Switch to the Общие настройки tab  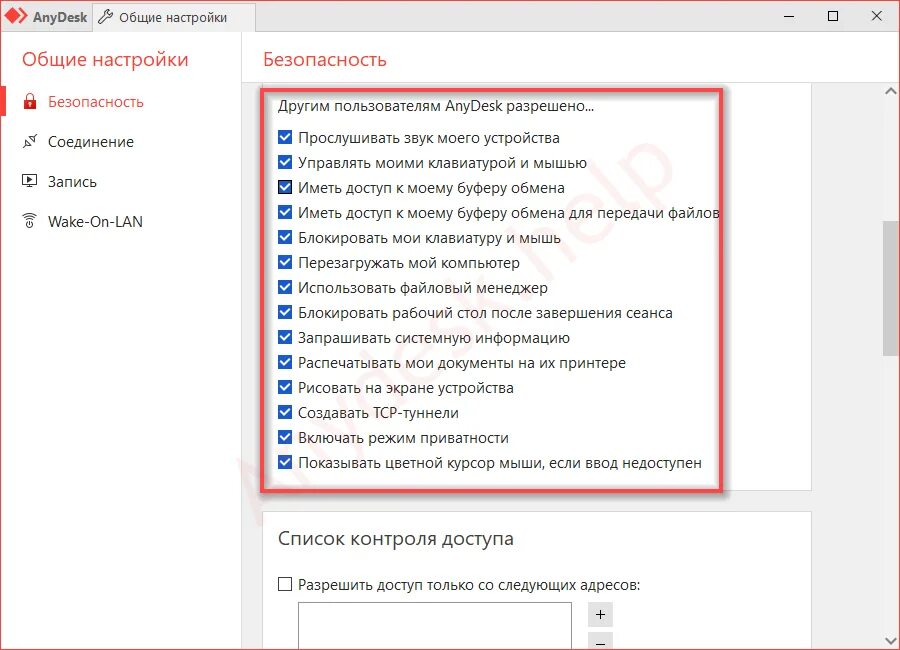pyautogui.click(x=173, y=17)
